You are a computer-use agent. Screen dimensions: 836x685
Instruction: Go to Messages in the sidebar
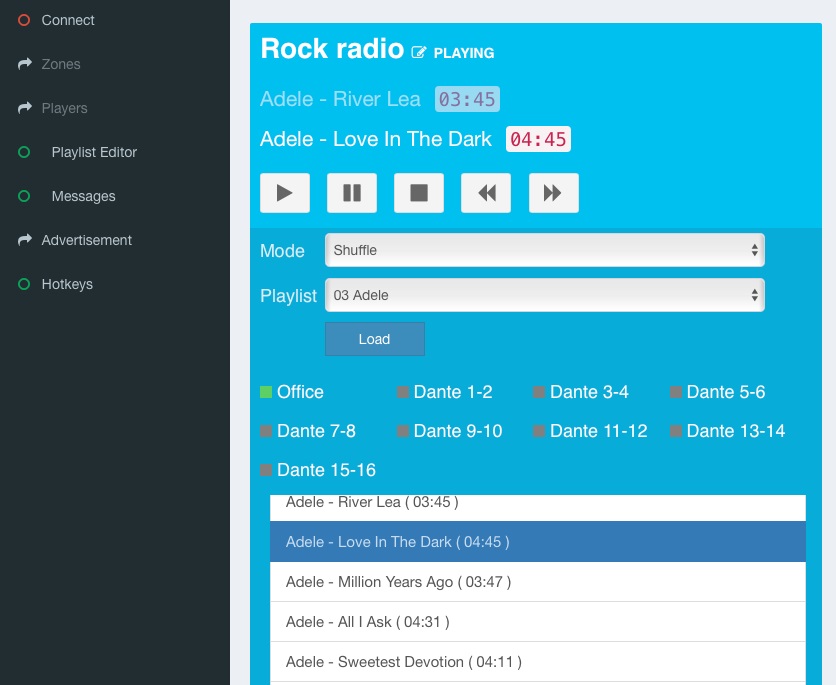83,196
